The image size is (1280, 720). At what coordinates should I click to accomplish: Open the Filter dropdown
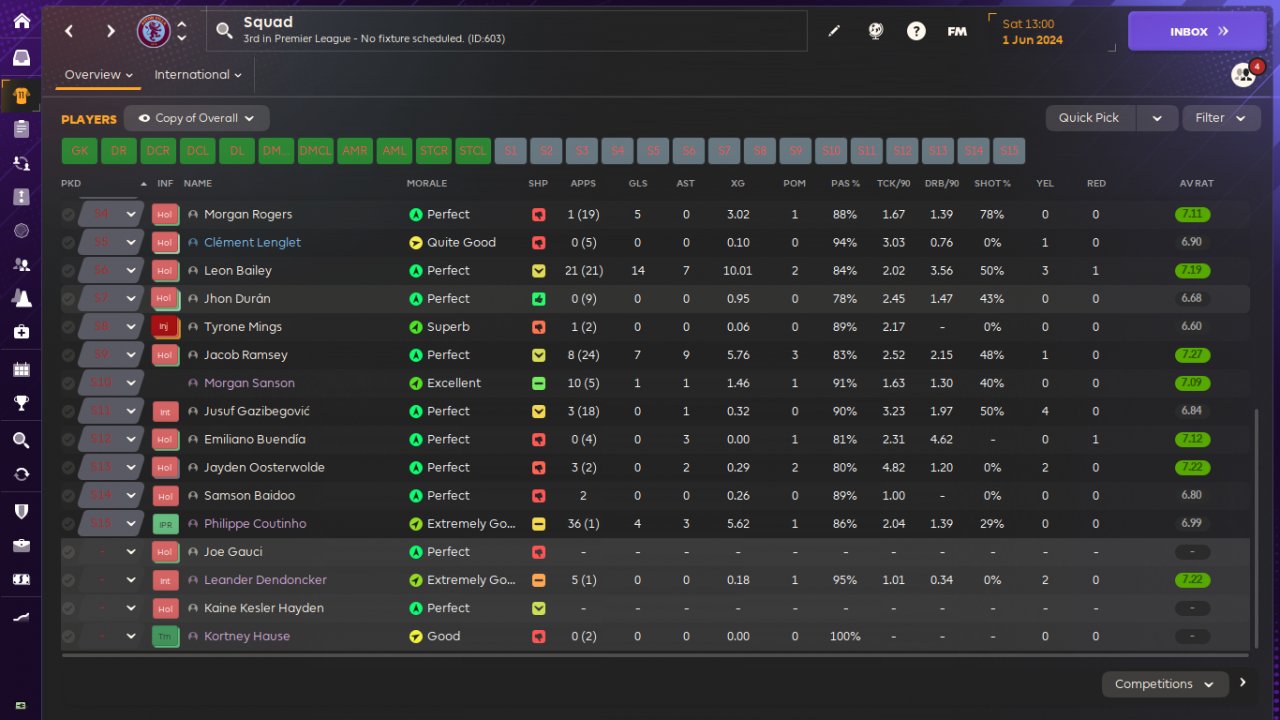[x=1221, y=118]
